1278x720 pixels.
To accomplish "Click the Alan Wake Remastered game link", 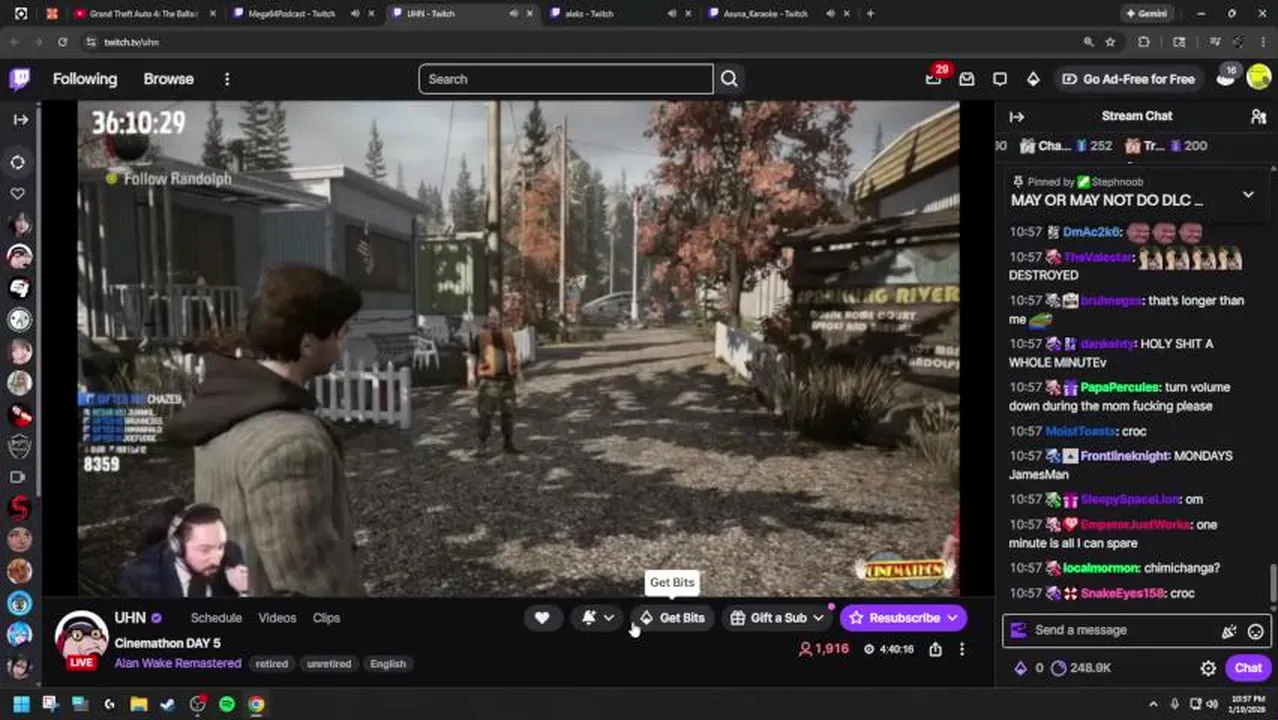I will 178,663.
